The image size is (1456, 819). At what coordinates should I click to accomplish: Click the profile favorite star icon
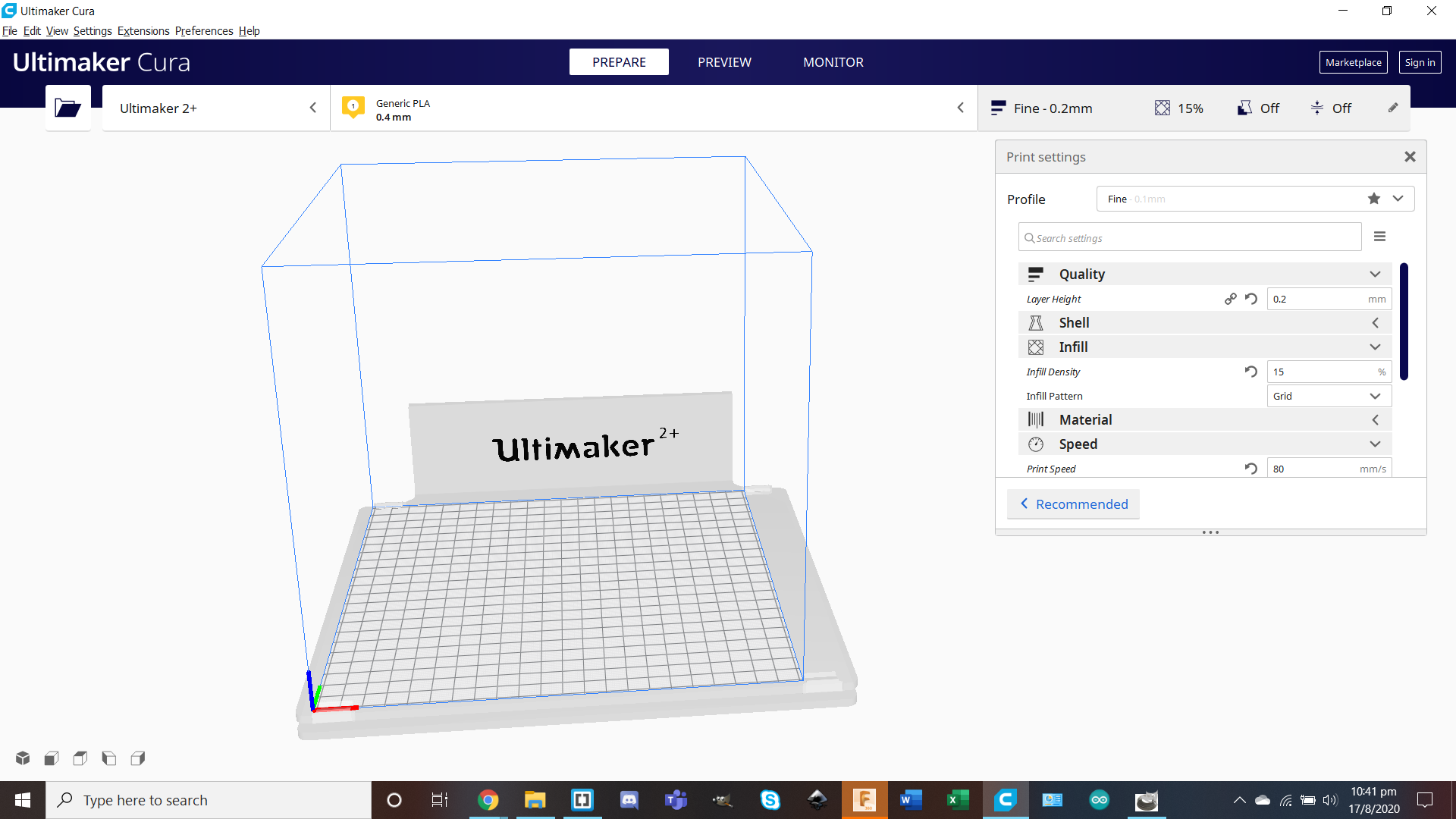pyautogui.click(x=1374, y=199)
